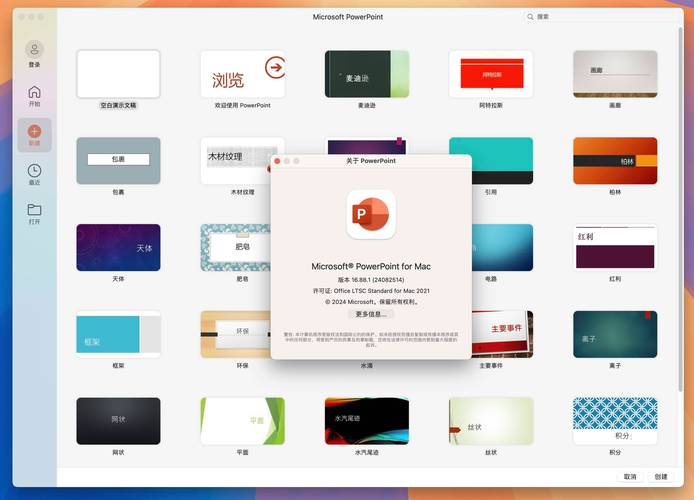
Task: Select the 新建 plus icon
Action: 34,131
